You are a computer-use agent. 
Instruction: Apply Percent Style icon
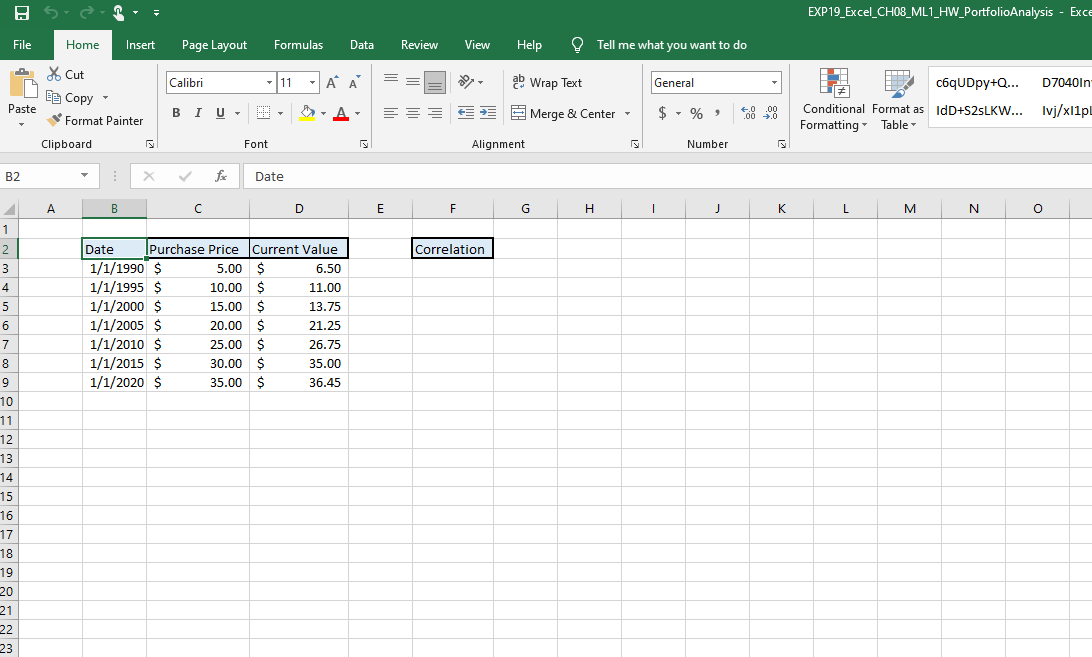[696, 113]
